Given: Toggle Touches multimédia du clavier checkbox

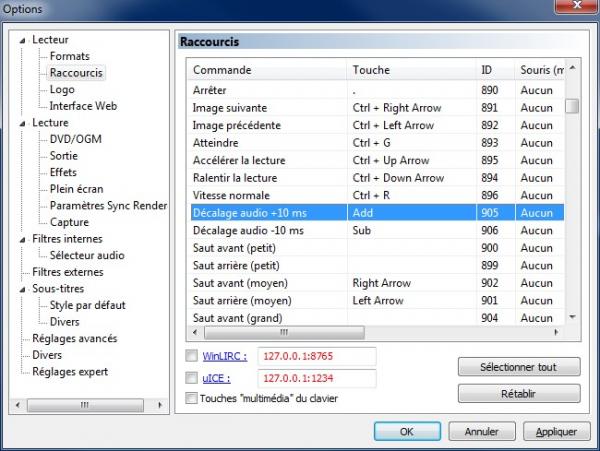Looking at the screenshot, I should 192,398.
